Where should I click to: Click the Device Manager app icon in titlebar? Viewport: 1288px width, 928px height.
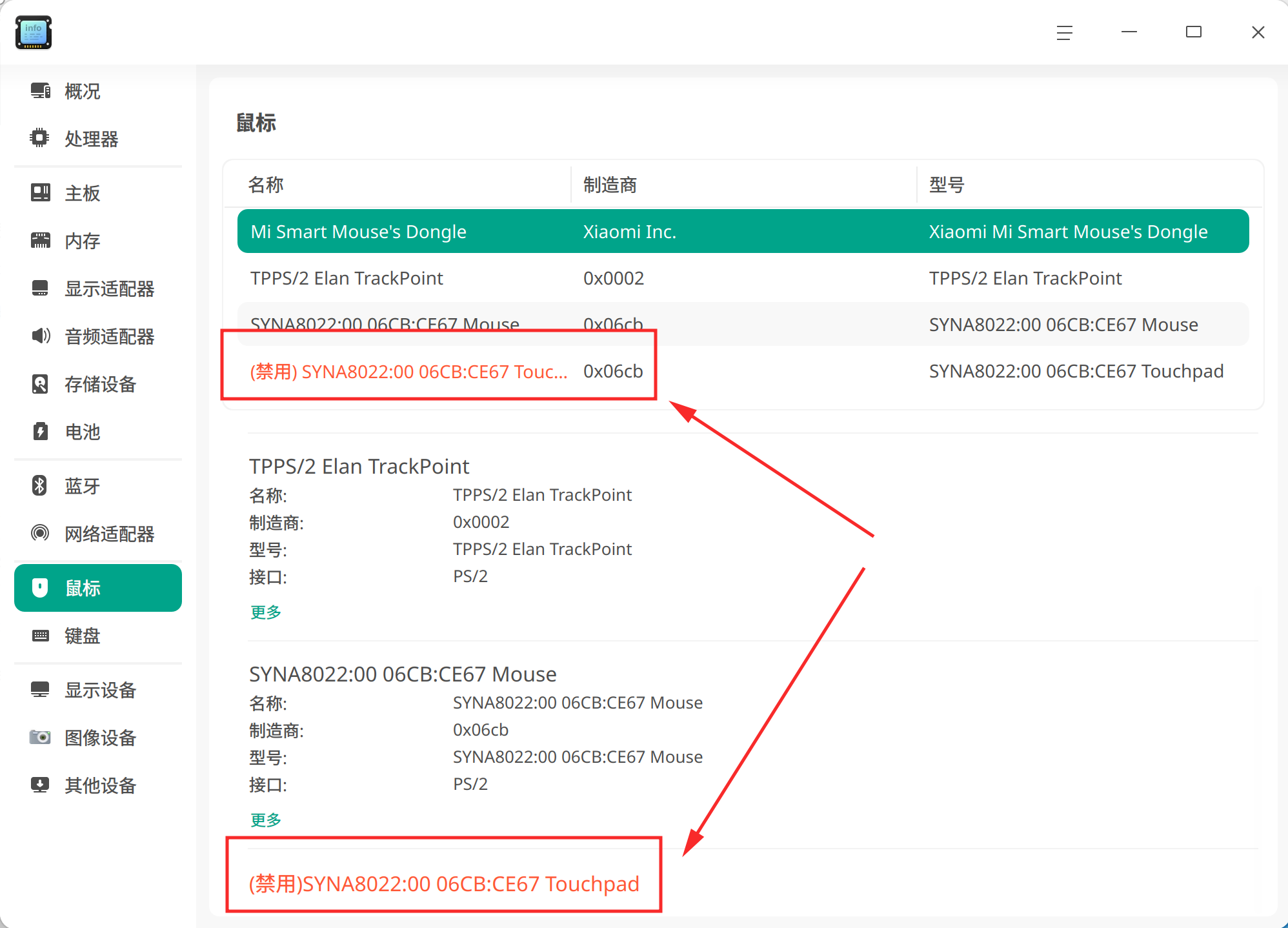point(34,32)
